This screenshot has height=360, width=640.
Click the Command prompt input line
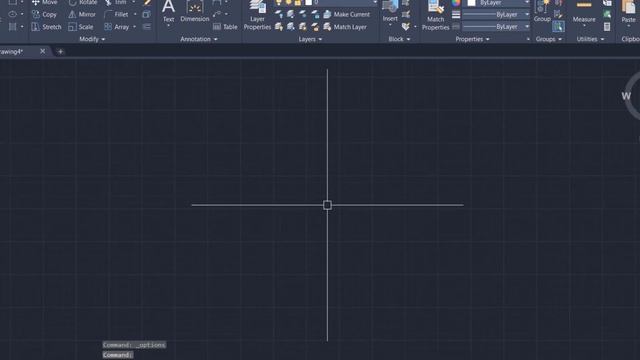(118, 355)
